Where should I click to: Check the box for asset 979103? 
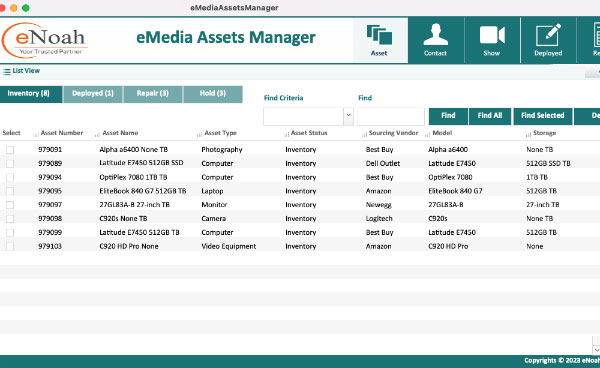(x=10, y=246)
